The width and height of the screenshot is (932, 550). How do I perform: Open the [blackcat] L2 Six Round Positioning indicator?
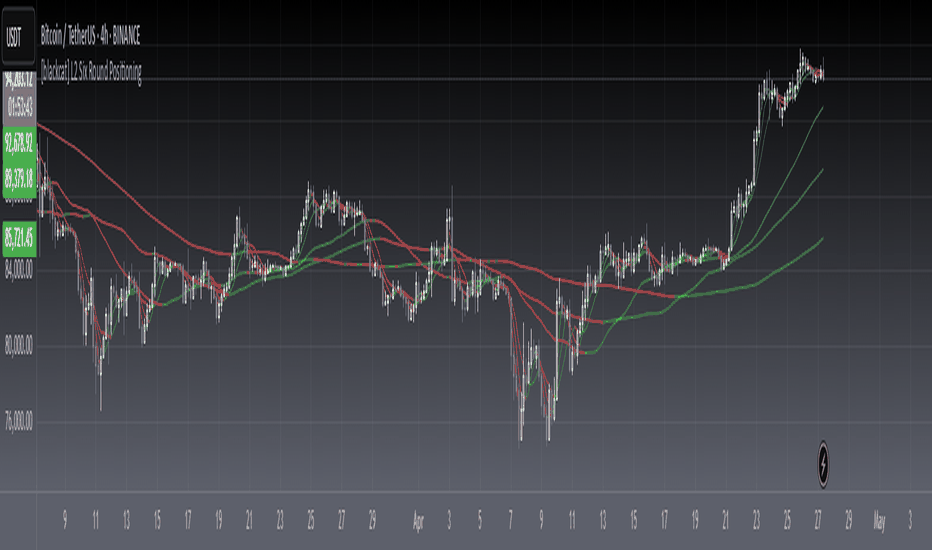[x=91, y=72]
